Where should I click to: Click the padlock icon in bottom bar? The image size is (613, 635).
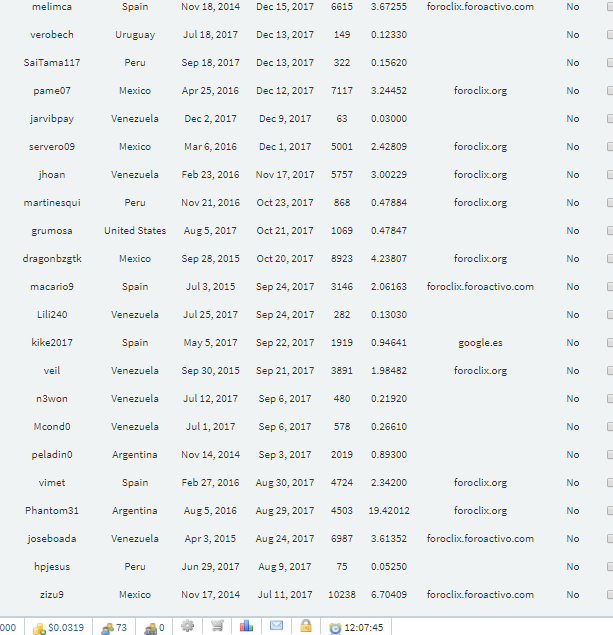[x=306, y=626]
